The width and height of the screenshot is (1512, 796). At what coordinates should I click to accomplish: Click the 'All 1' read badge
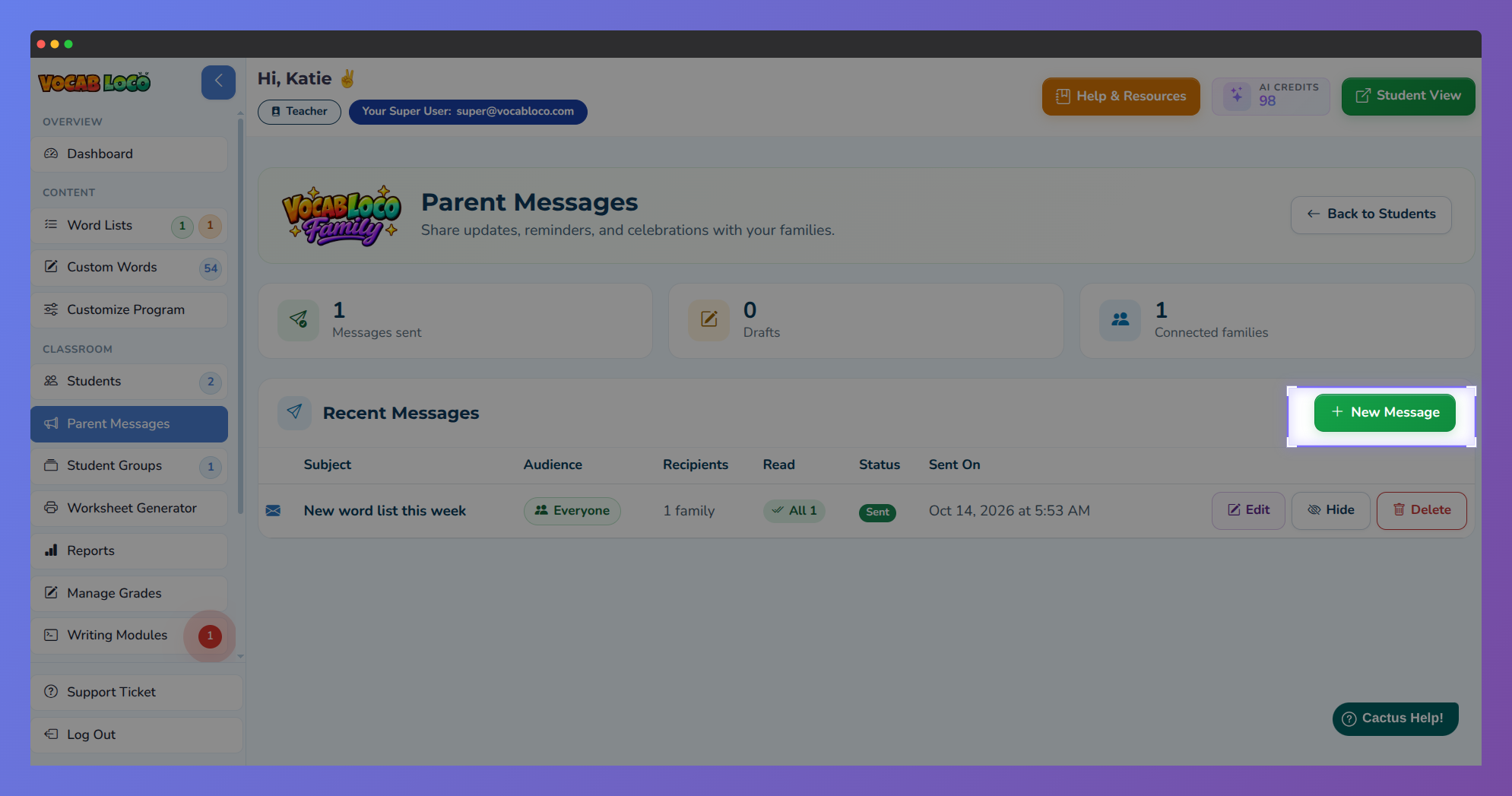[794, 511]
